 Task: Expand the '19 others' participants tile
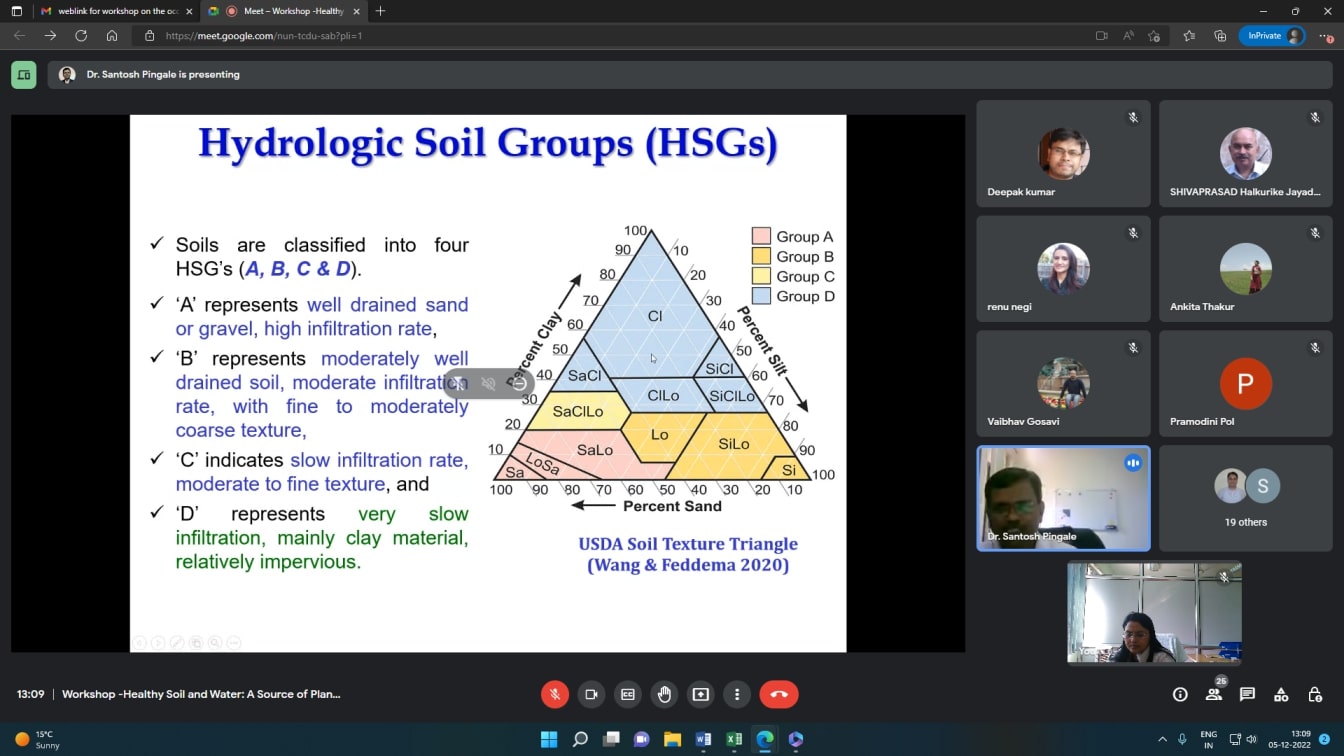click(1245, 498)
